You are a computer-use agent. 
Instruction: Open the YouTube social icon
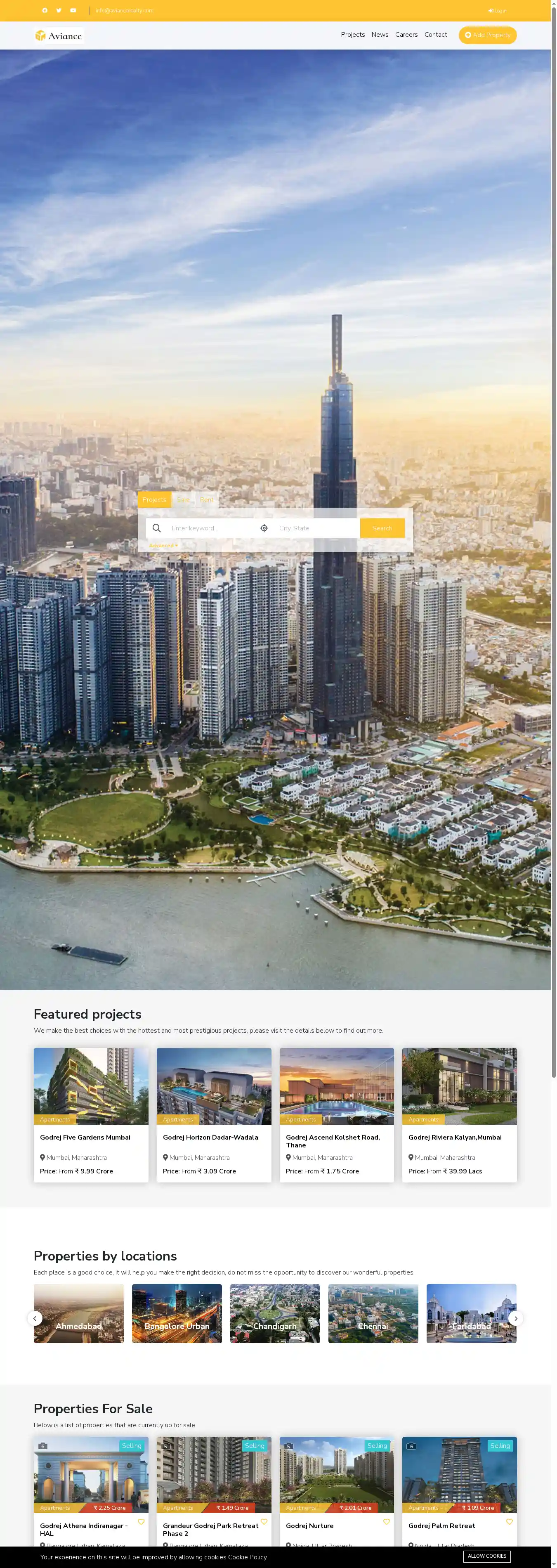click(x=73, y=10)
